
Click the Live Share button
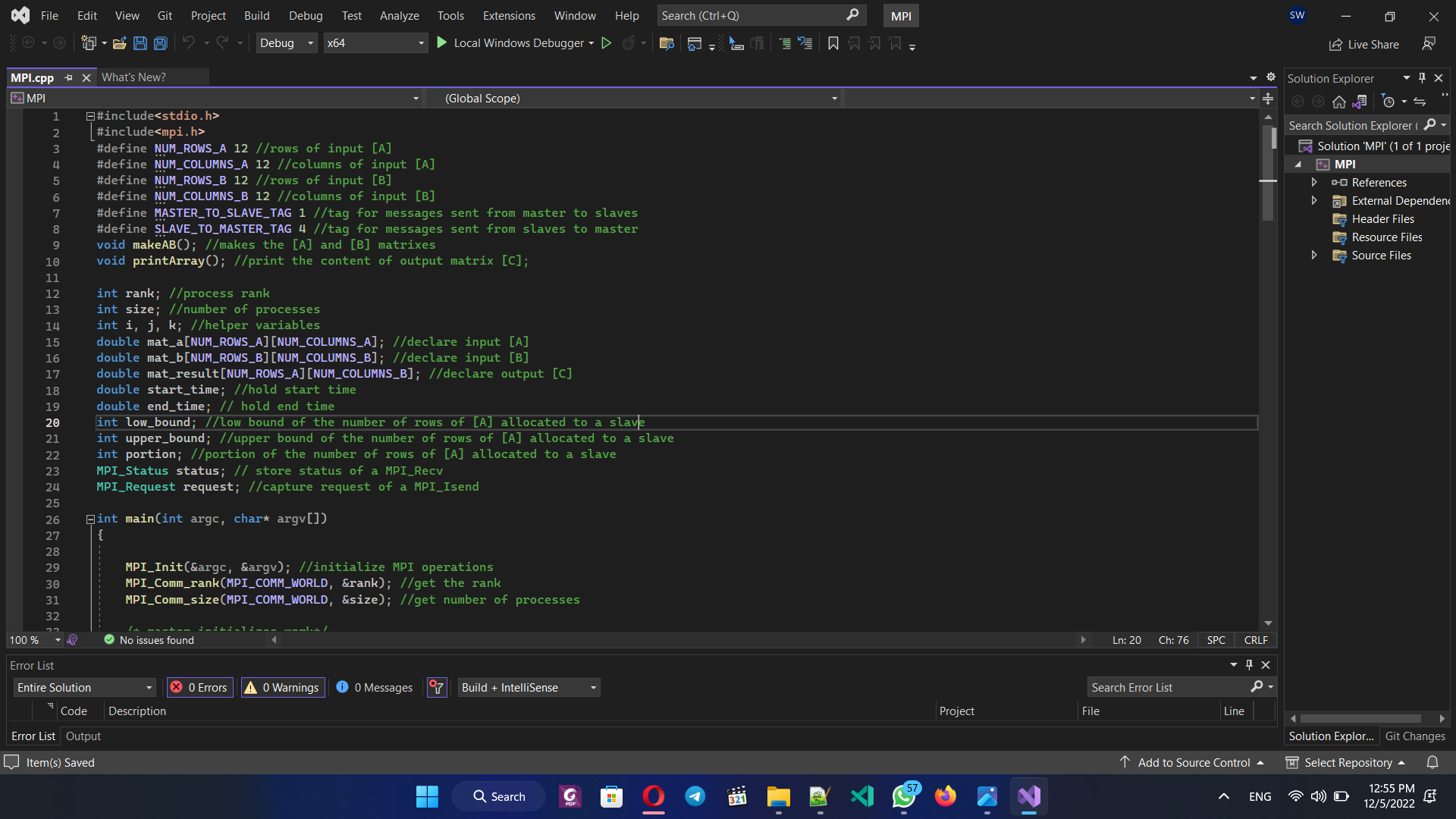tap(1363, 45)
